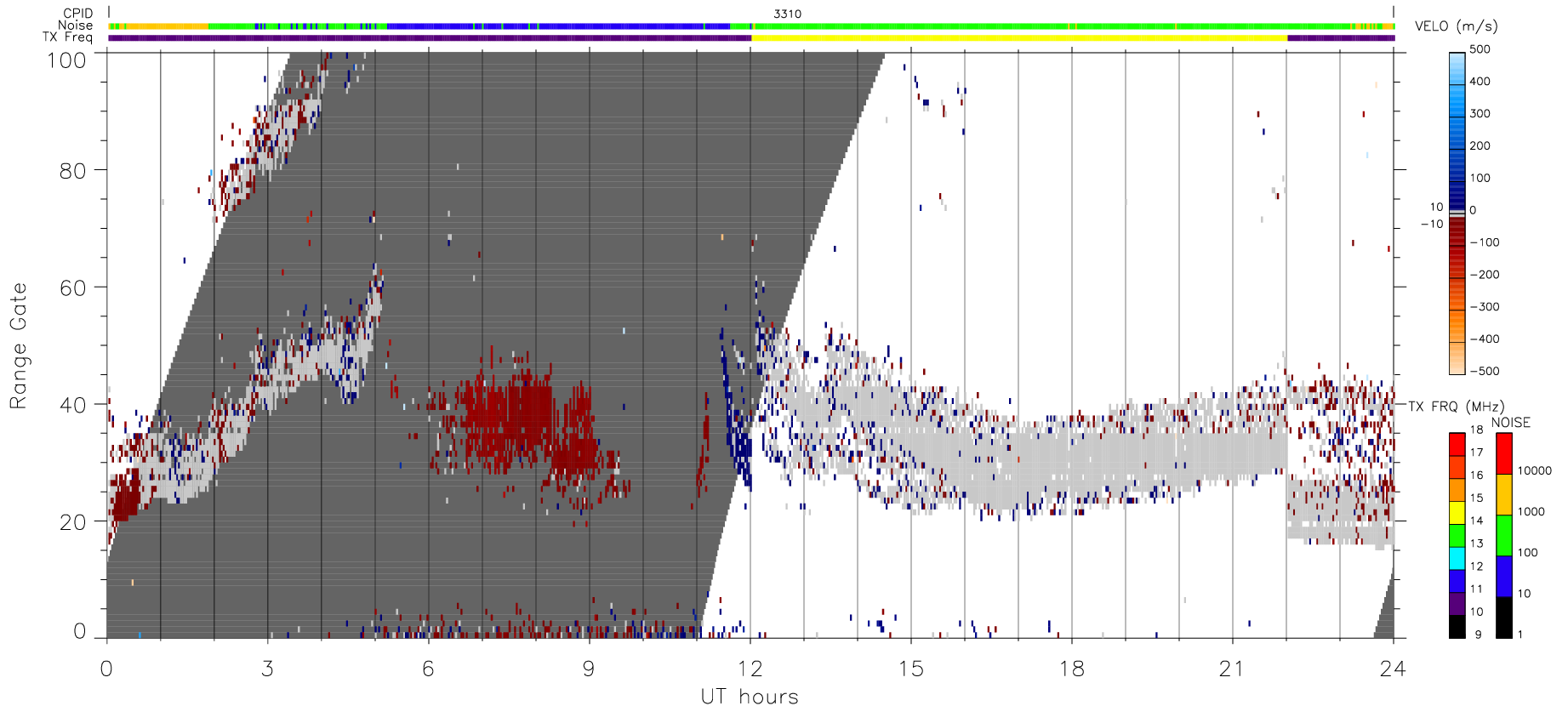1568x723 pixels.
Task: Click the UT hour 9 tick label
Action: [x=589, y=669]
